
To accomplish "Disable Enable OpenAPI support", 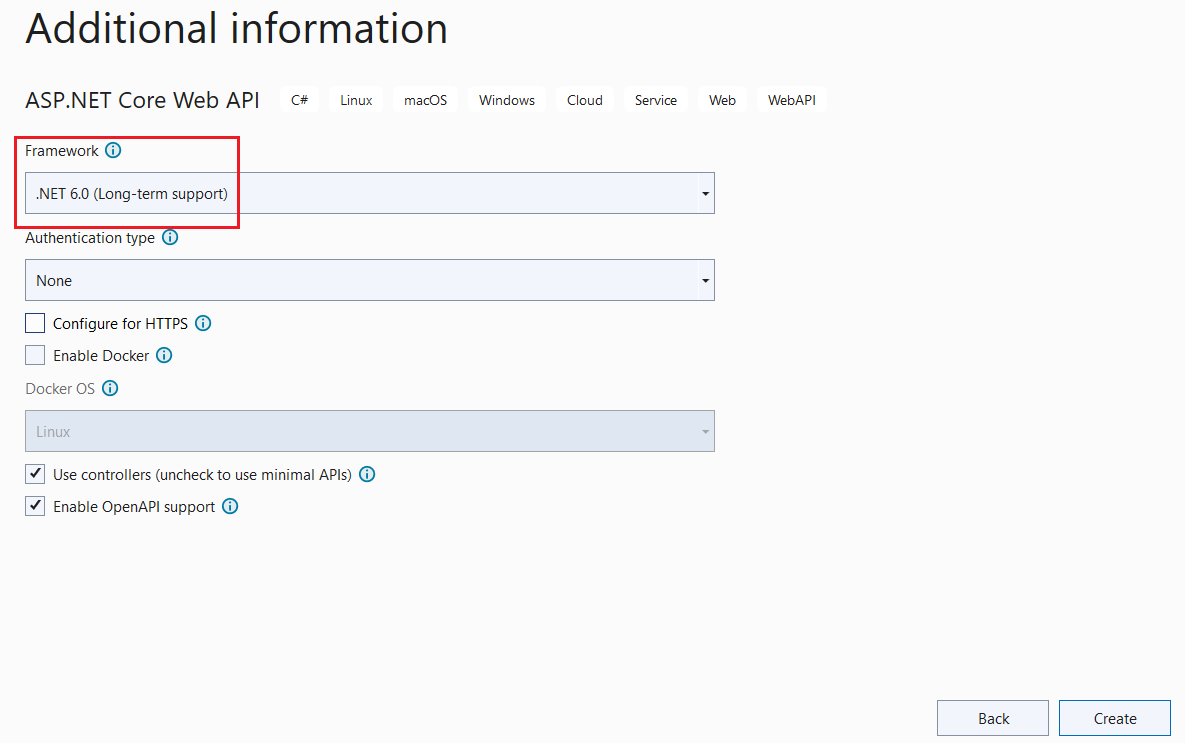I will point(34,505).
